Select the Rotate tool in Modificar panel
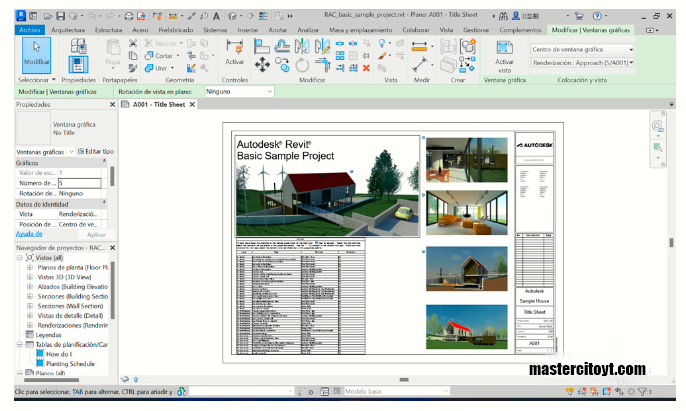The width and height of the screenshot is (686, 411). tap(302, 66)
